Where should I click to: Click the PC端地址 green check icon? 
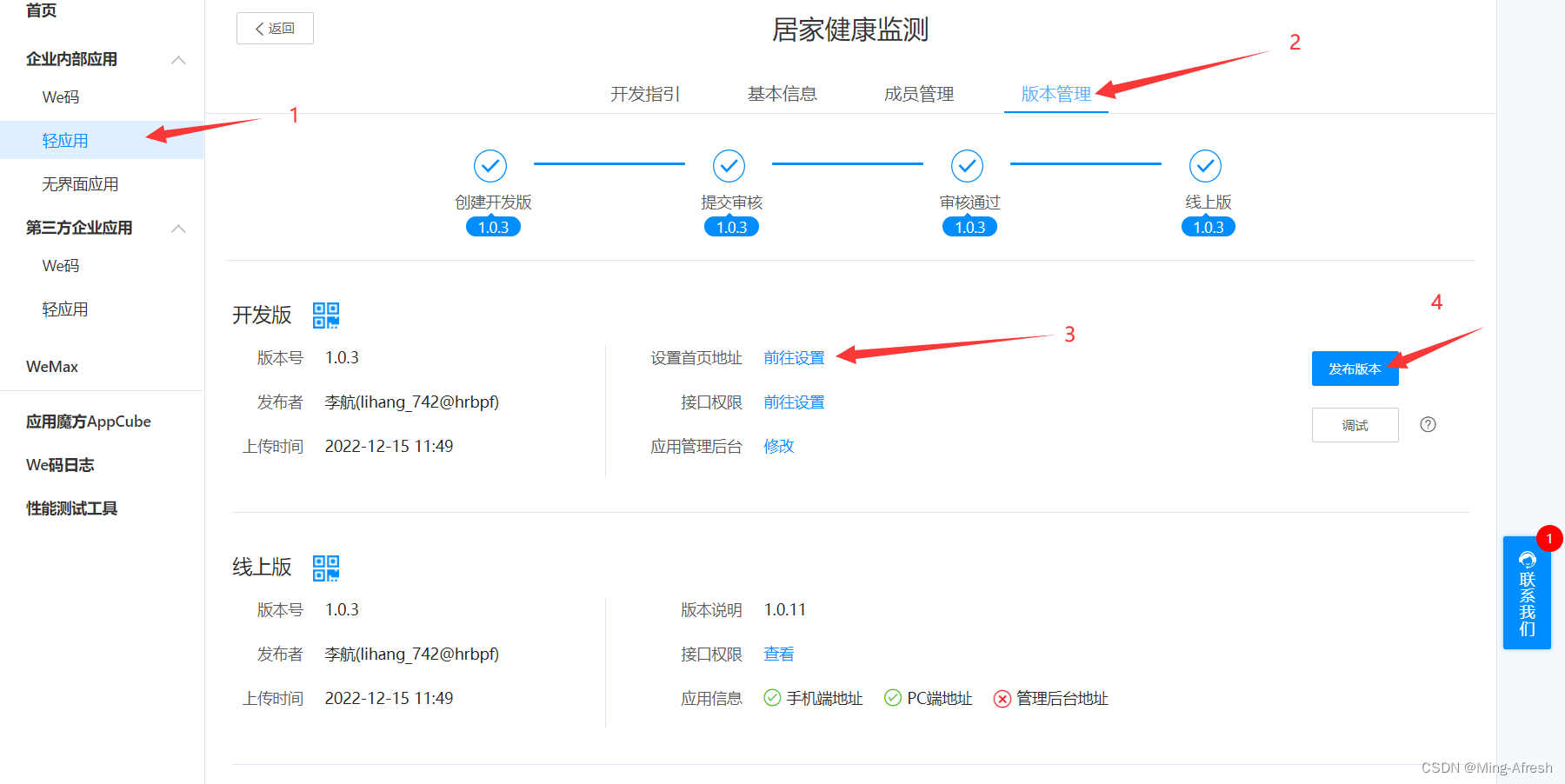(893, 698)
